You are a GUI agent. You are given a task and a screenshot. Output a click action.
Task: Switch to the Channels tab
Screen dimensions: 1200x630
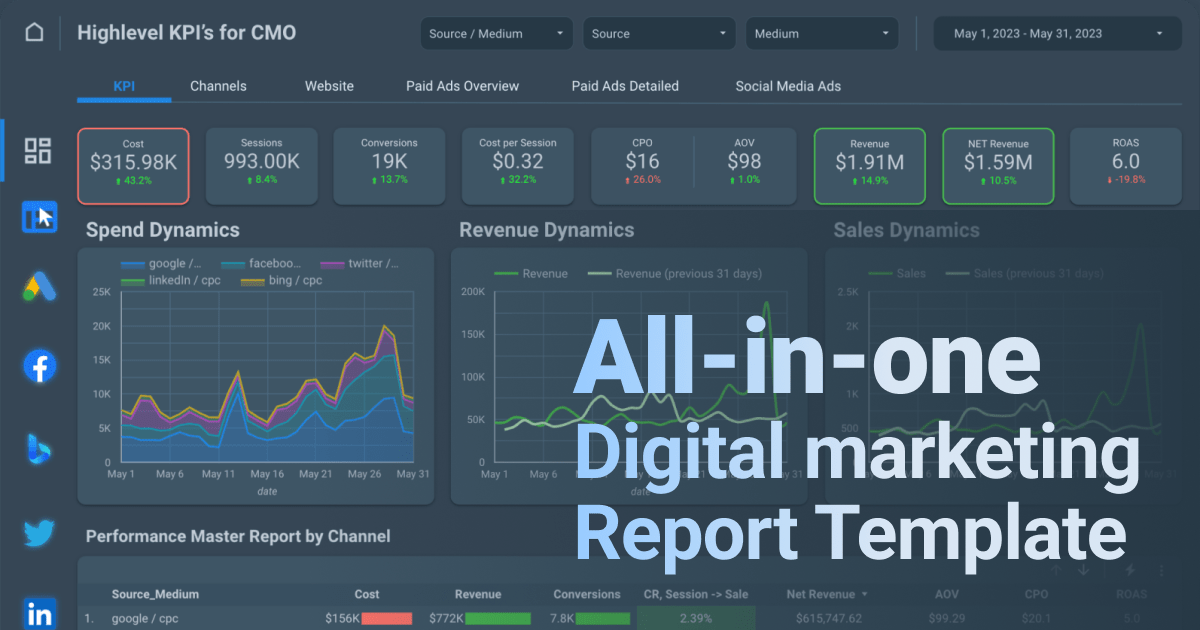[x=218, y=86]
